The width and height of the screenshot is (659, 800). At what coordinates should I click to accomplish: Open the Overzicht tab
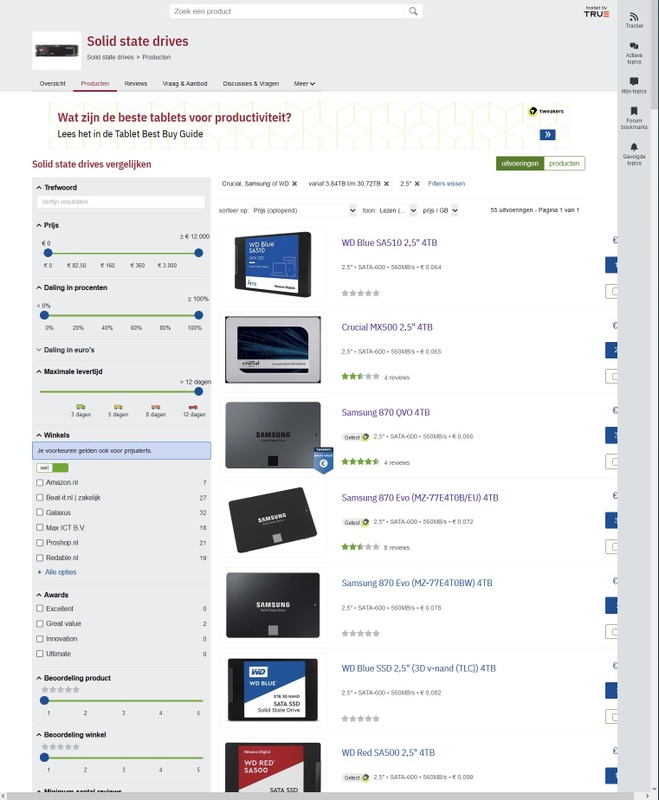click(53, 84)
